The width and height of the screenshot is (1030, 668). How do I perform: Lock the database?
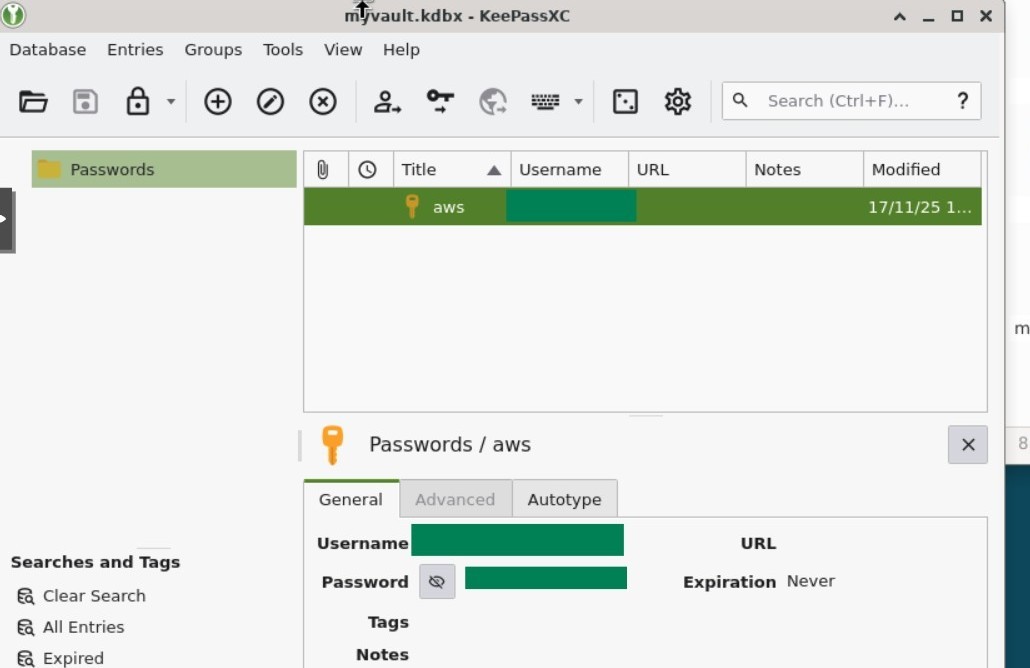pyautogui.click(x=139, y=101)
